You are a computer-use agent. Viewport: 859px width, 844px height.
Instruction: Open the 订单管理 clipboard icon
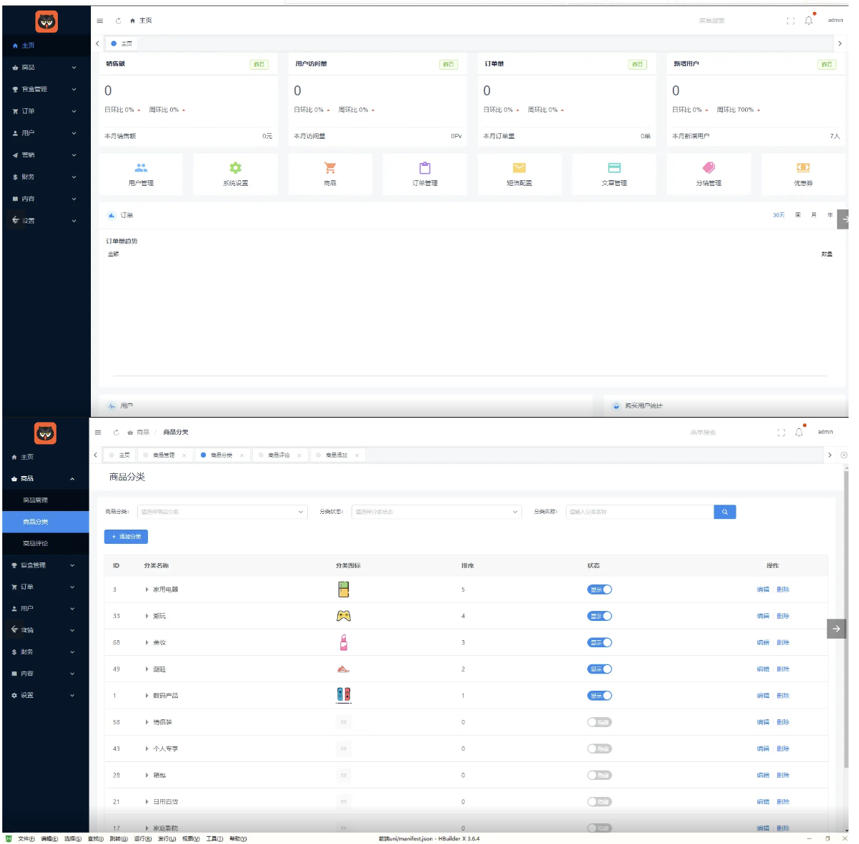pyautogui.click(x=425, y=168)
